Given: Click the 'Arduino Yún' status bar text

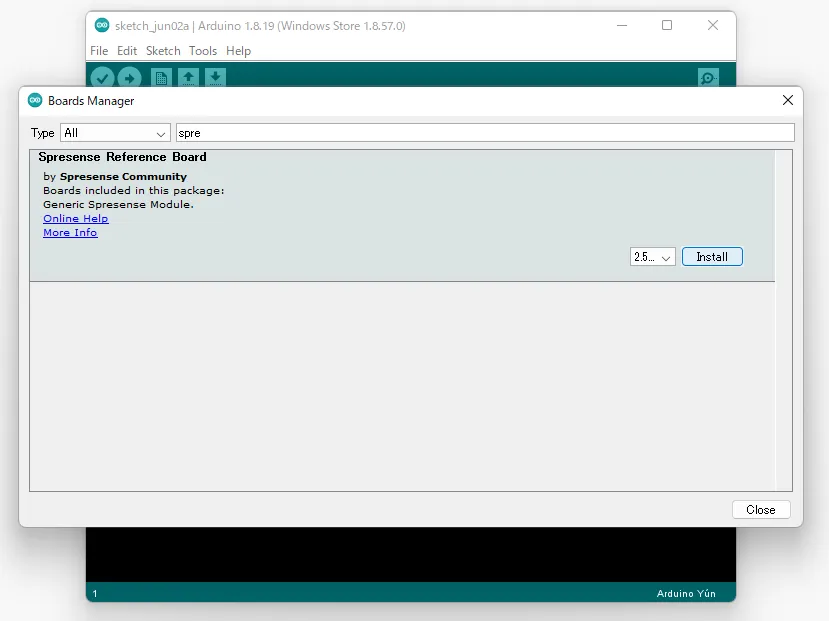Looking at the screenshot, I should (x=686, y=594).
